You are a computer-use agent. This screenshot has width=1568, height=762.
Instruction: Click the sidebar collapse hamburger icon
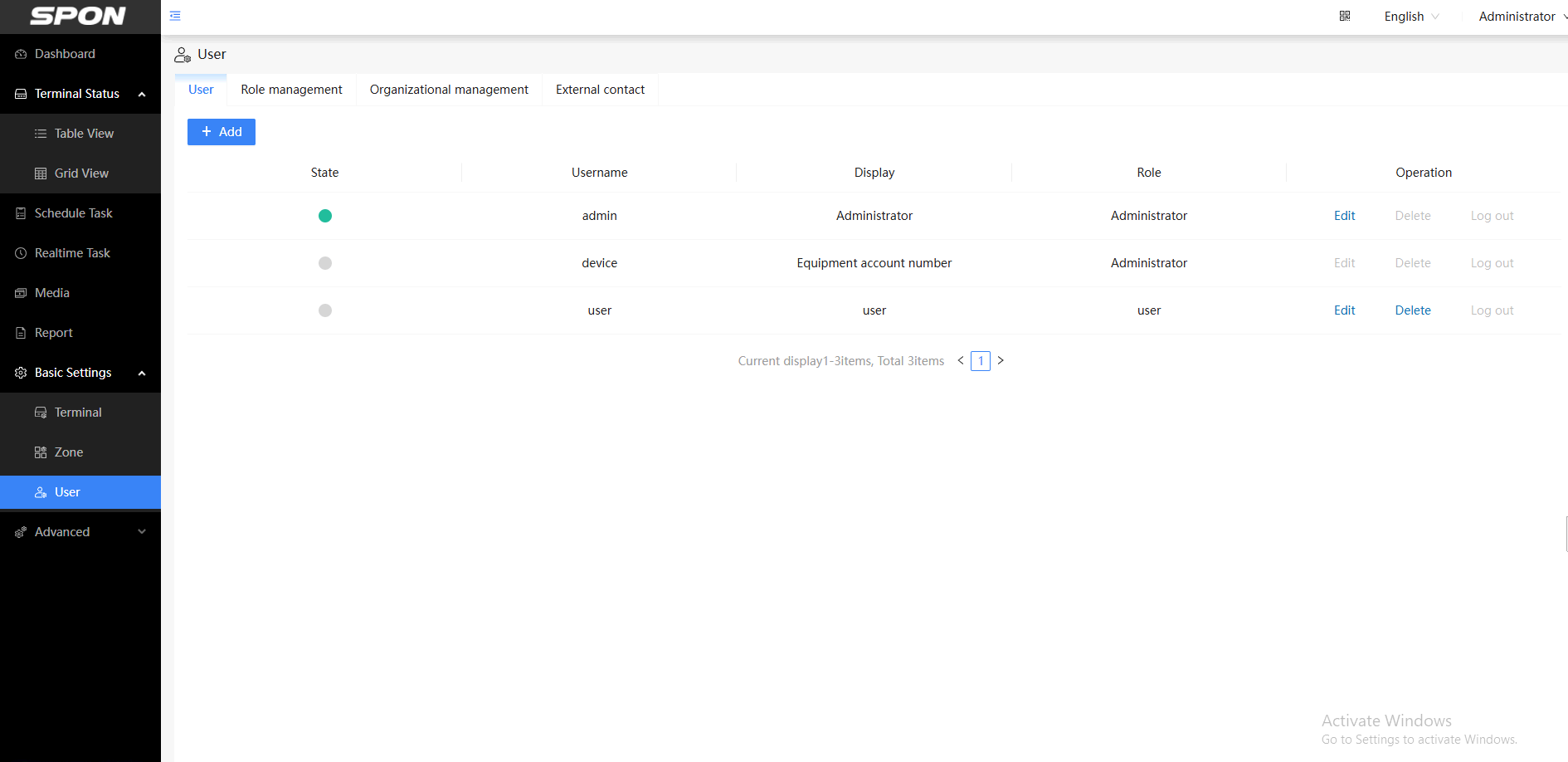tap(175, 16)
